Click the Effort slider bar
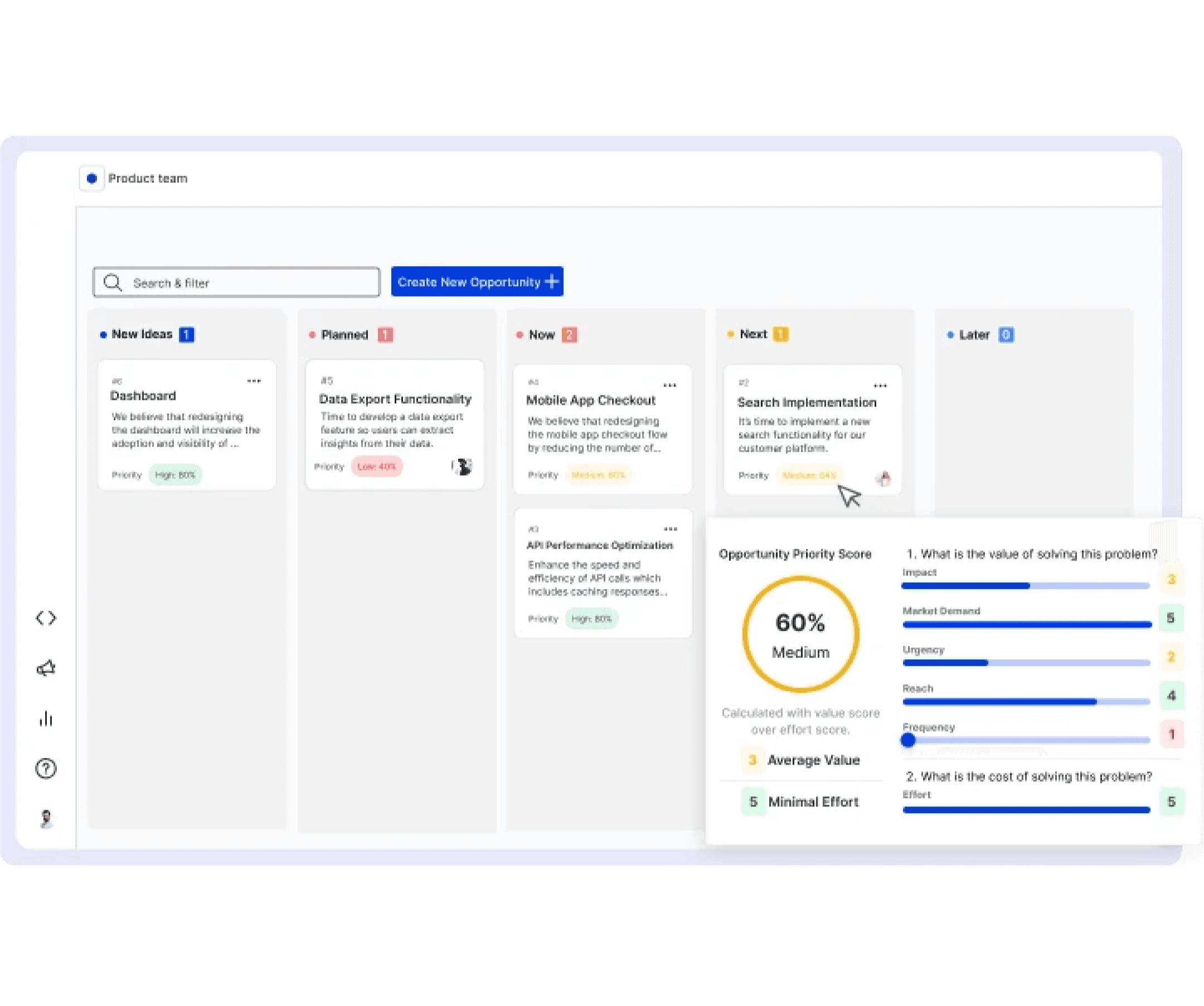 (x=1026, y=810)
